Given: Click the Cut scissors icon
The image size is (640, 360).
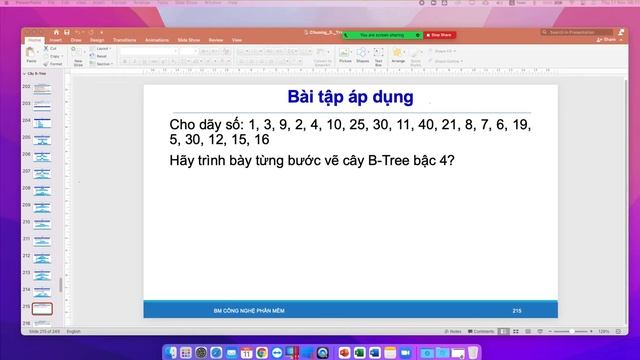Looking at the screenshot, I should click(x=46, y=48).
